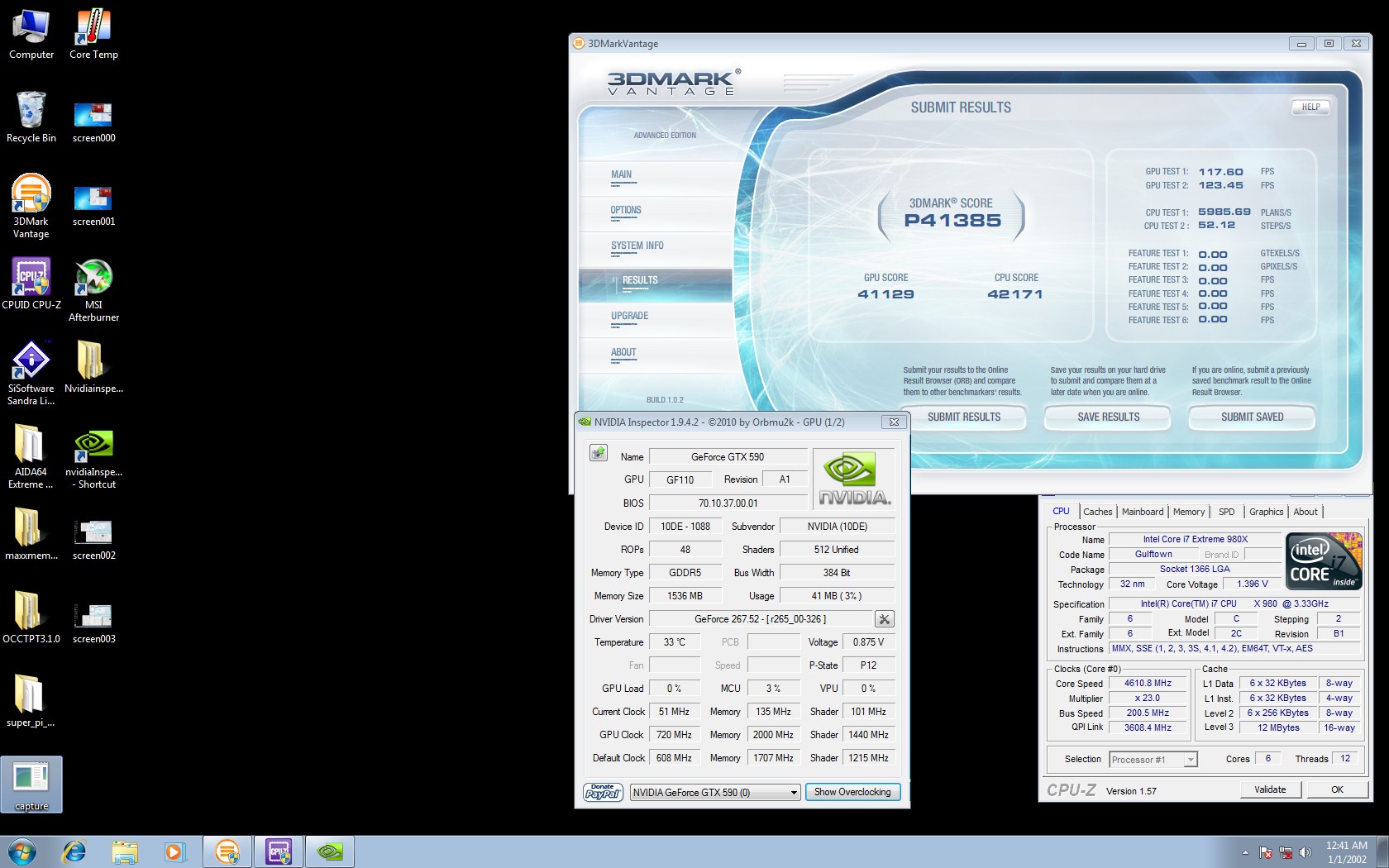Image resolution: width=1389 pixels, height=868 pixels.
Task: Click the volume icon in system tray
Action: 1305,852
